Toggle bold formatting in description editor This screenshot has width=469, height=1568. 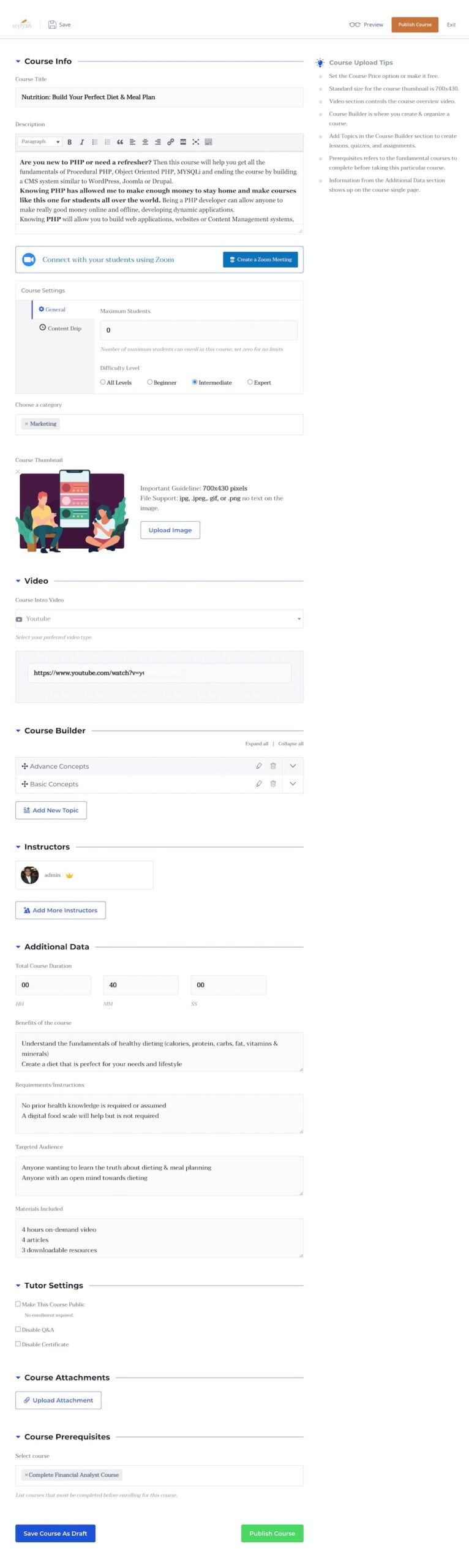(x=69, y=142)
